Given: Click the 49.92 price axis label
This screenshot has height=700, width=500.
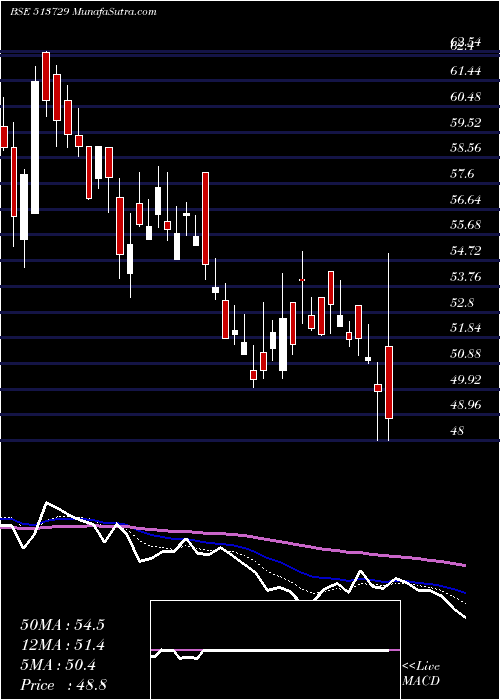Looking at the screenshot, I should click(466, 380).
